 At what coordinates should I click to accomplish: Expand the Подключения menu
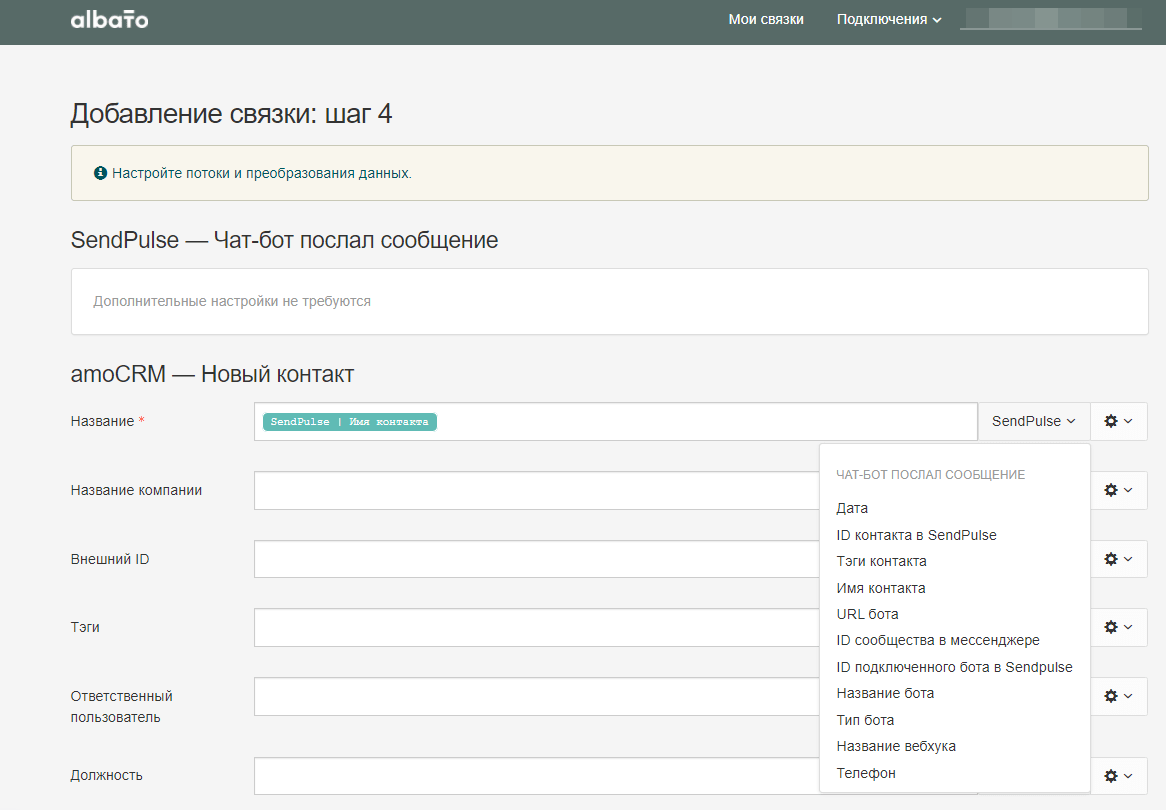coord(889,19)
